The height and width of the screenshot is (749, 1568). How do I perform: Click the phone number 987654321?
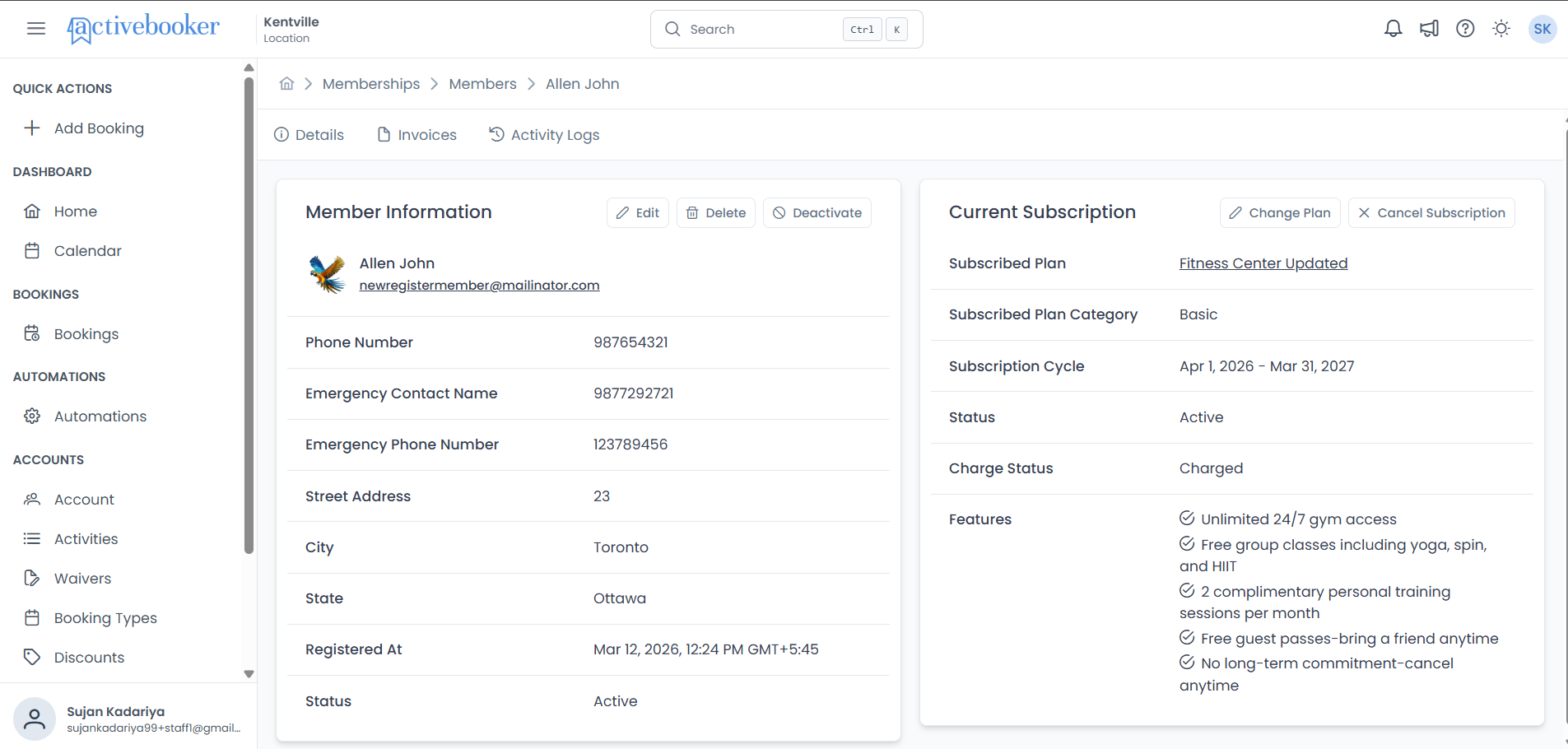(x=630, y=342)
